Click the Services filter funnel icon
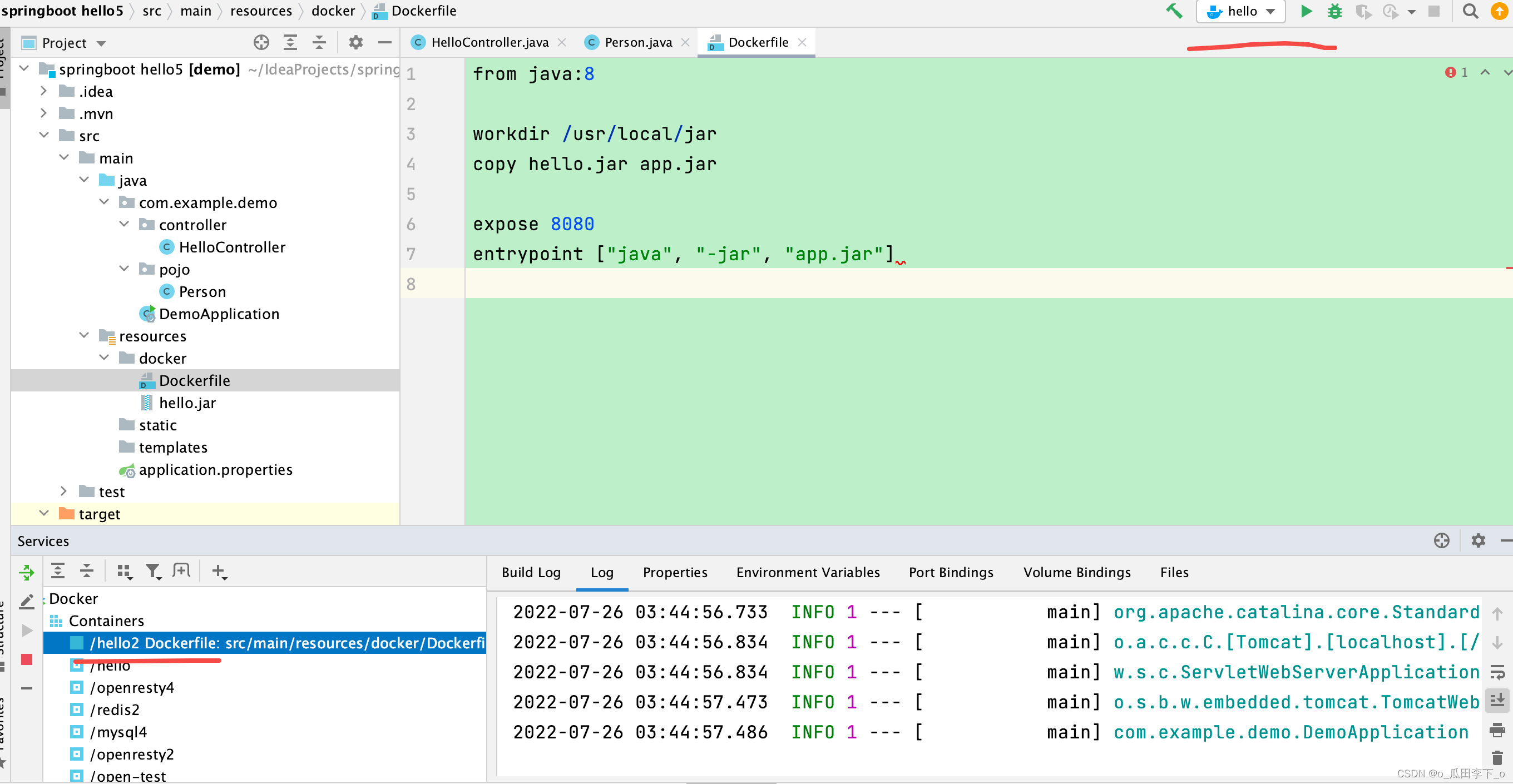This screenshot has width=1513, height=784. (153, 571)
